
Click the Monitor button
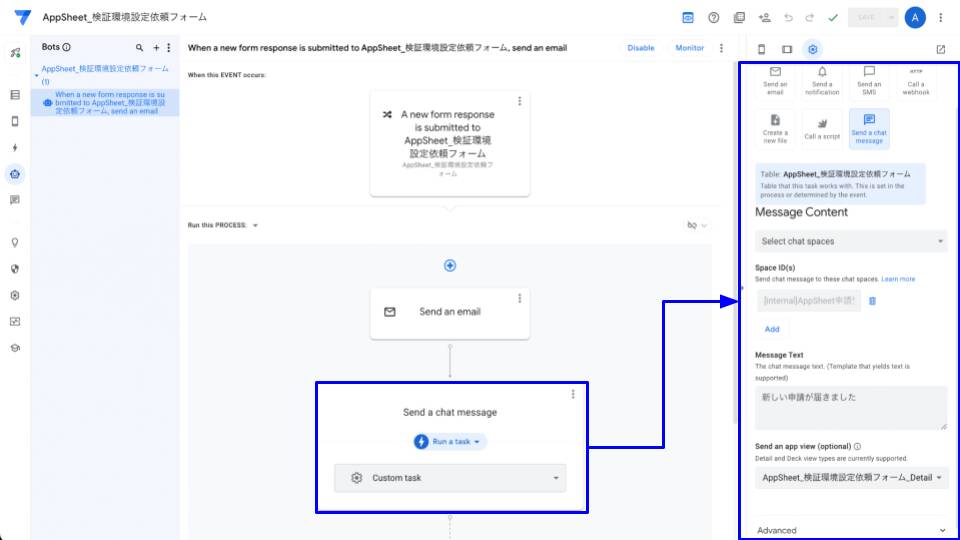pos(689,48)
